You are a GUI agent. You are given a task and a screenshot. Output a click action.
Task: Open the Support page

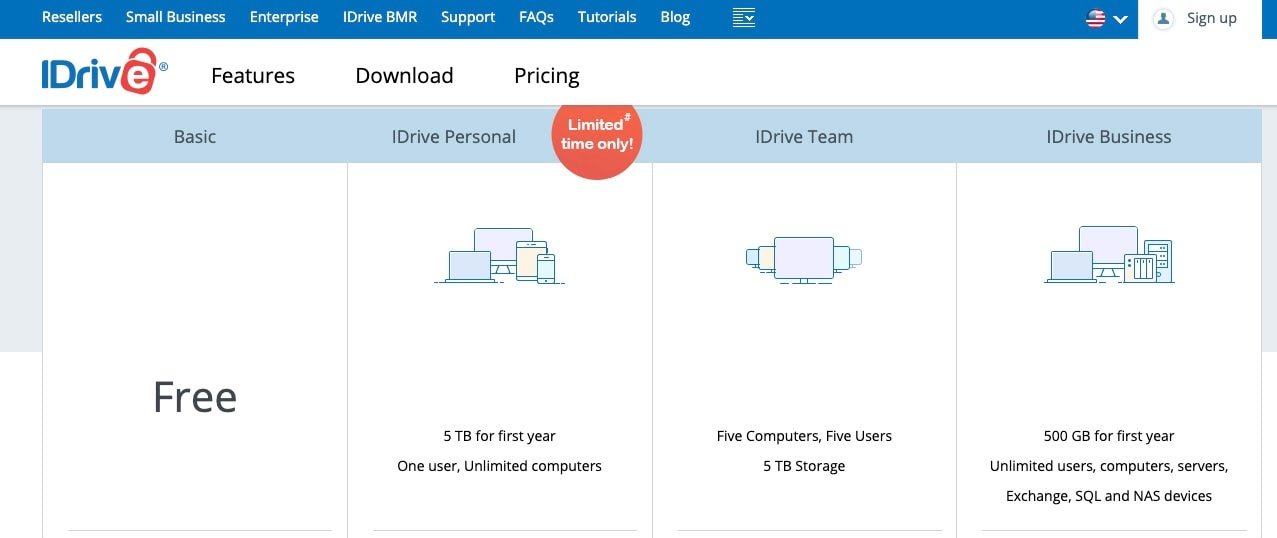click(x=468, y=17)
